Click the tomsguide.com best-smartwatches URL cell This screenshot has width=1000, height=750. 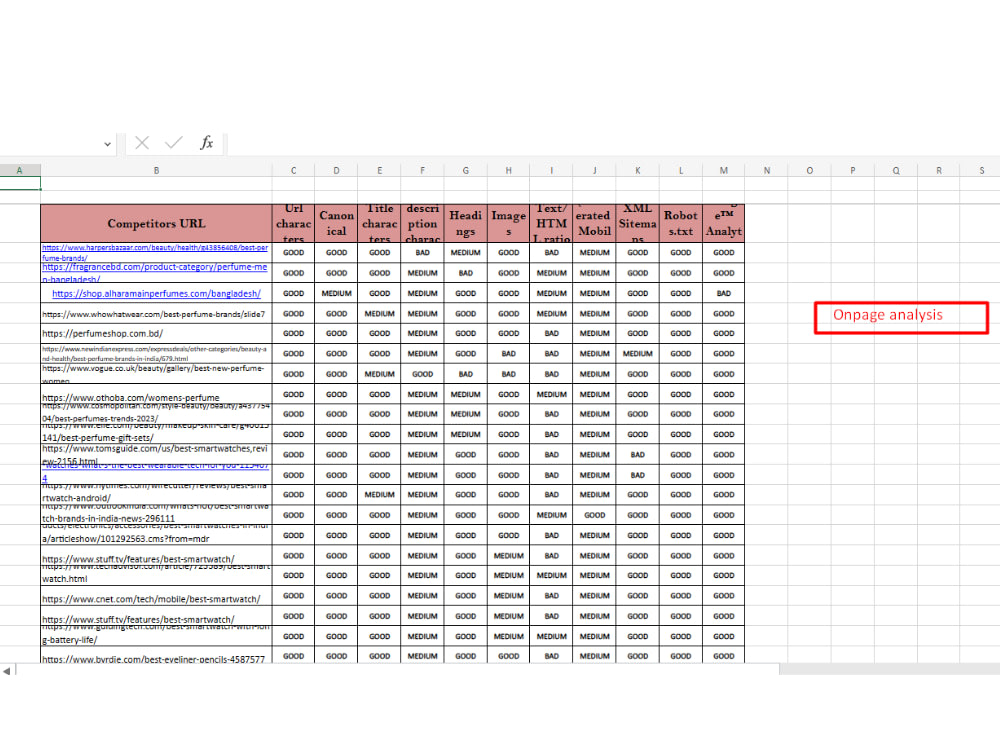(x=156, y=455)
